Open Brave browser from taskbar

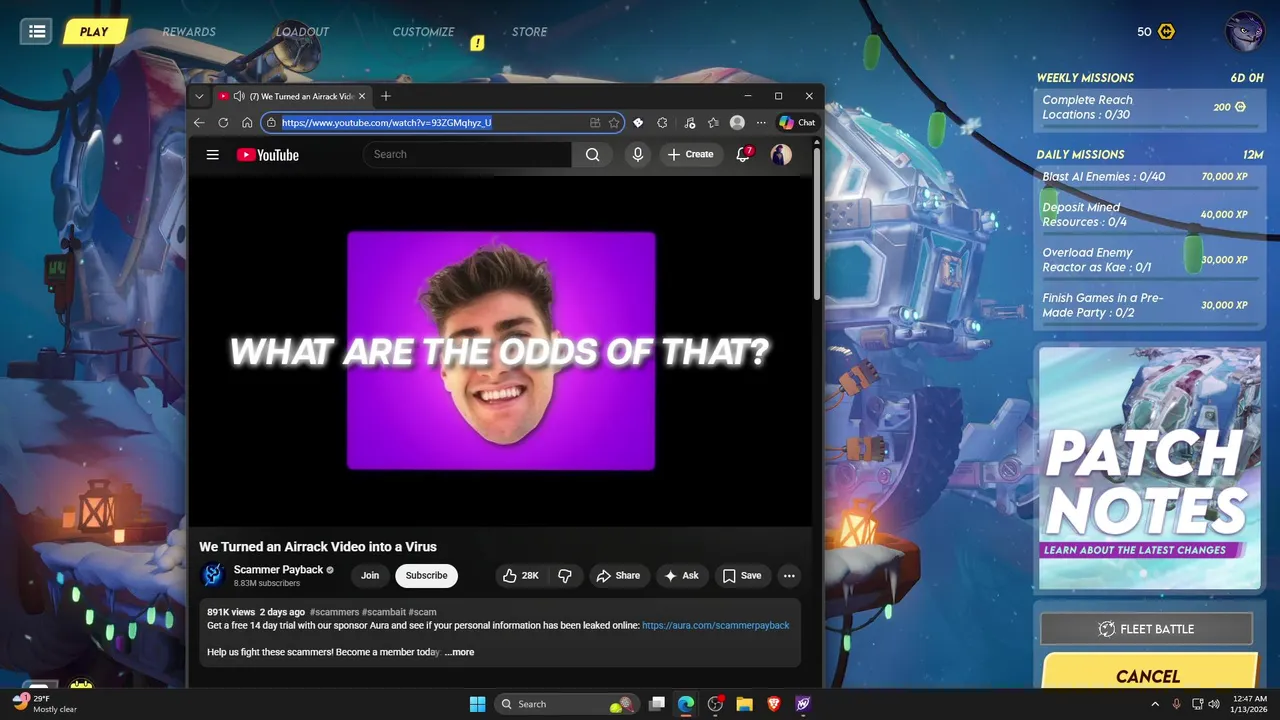coord(773,704)
